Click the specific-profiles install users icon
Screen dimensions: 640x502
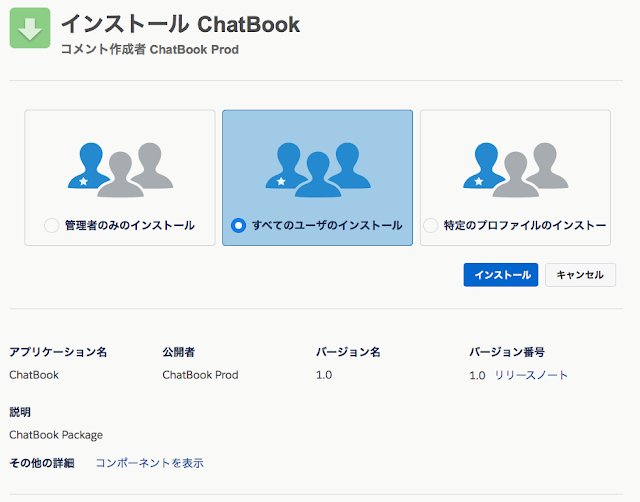coord(516,170)
